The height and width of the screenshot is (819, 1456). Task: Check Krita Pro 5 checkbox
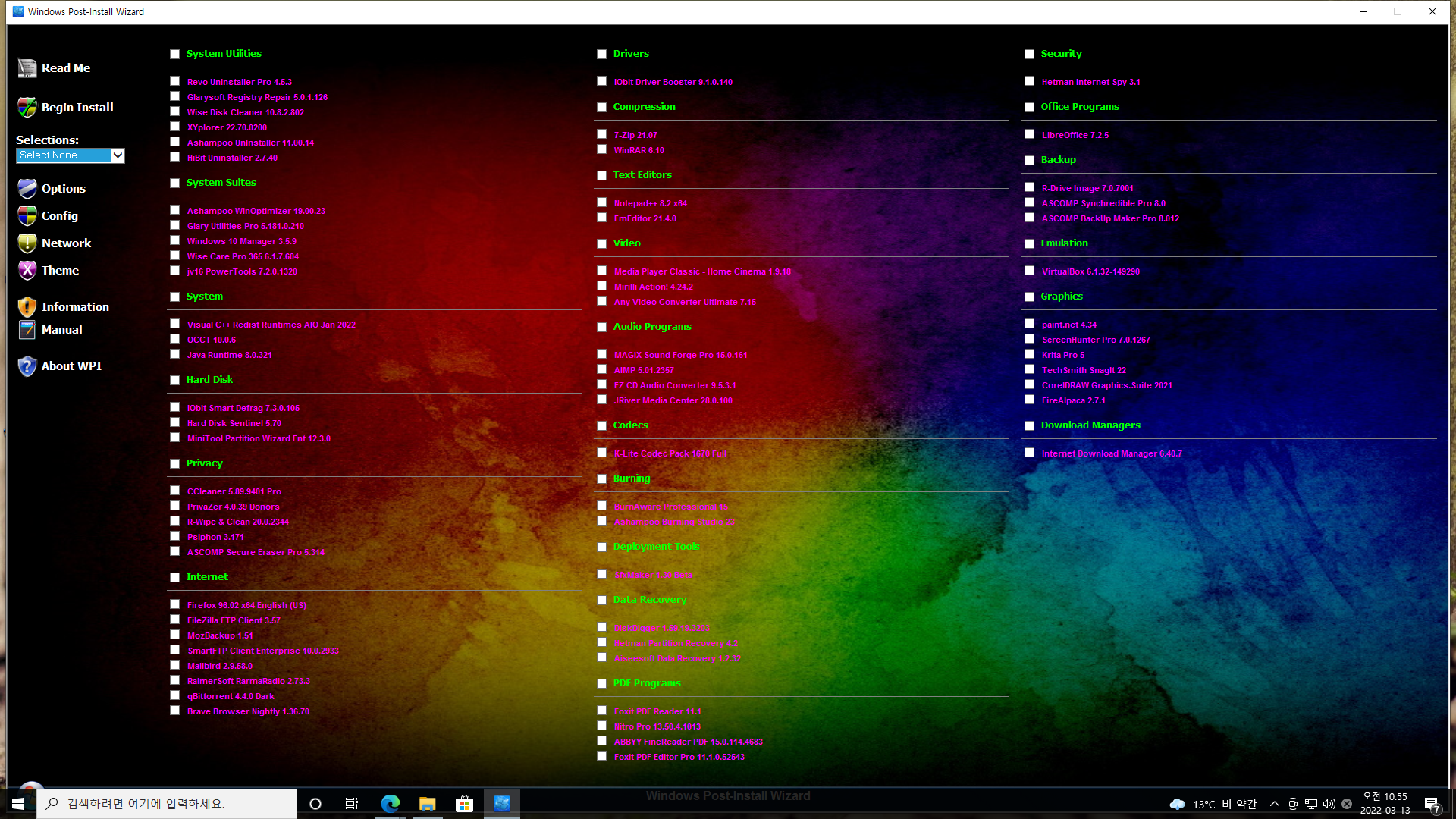[1030, 354]
